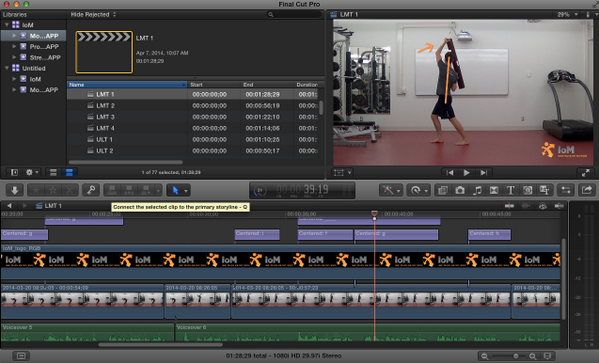Show the Transitions browser
Viewport: 599px width, 363px height.
(494, 190)
